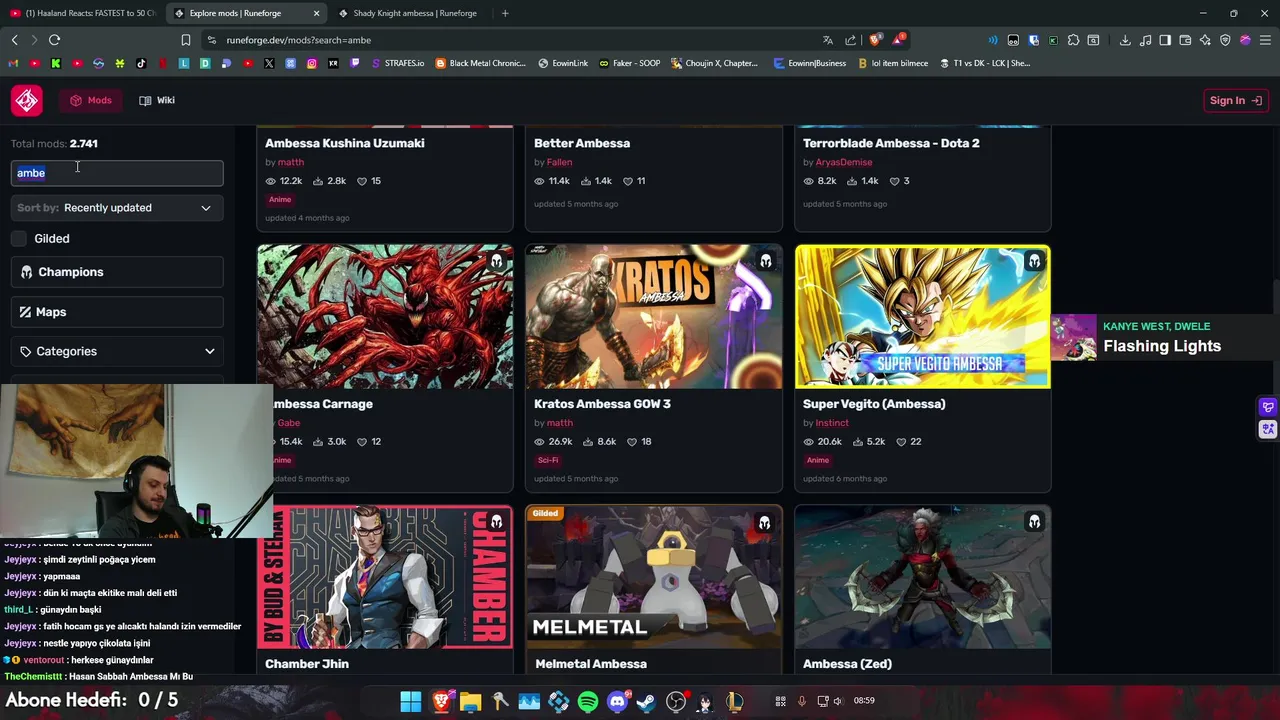Open the Windows Start button

(411, 702)
